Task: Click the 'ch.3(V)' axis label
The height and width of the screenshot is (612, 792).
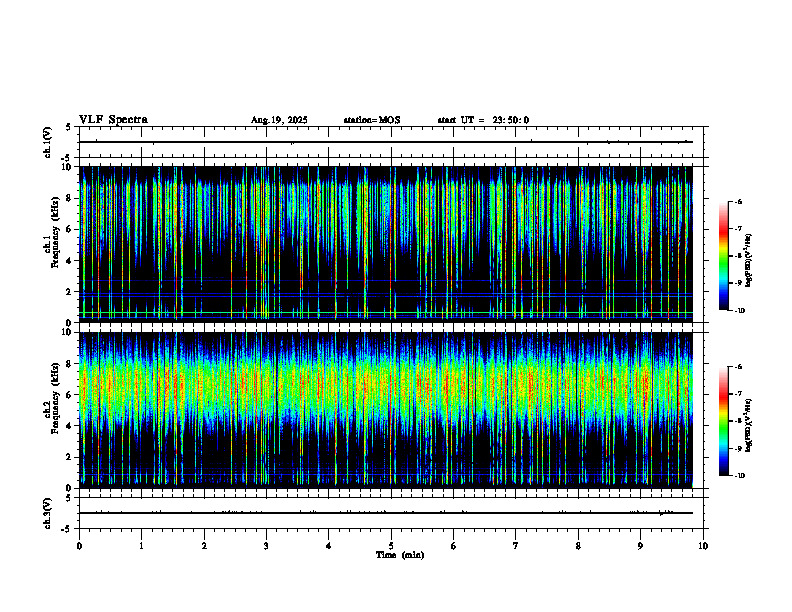Action: [x=48, y=513]
